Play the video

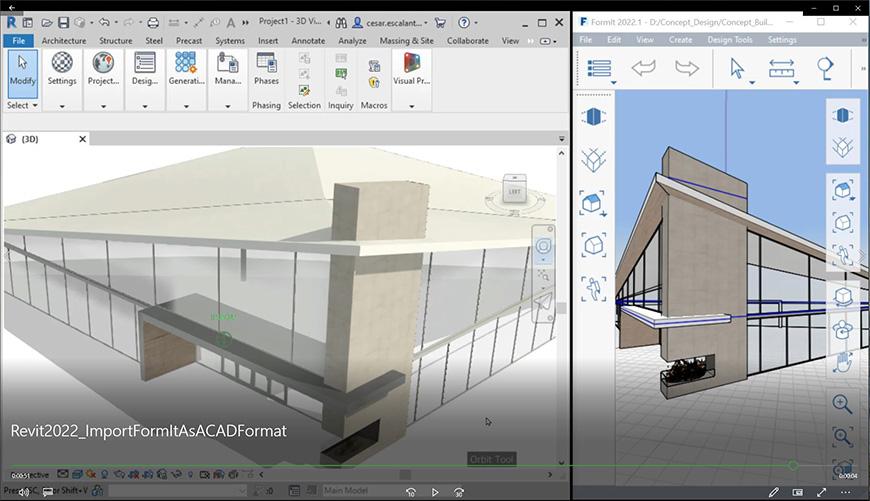(x=434, y=492)
